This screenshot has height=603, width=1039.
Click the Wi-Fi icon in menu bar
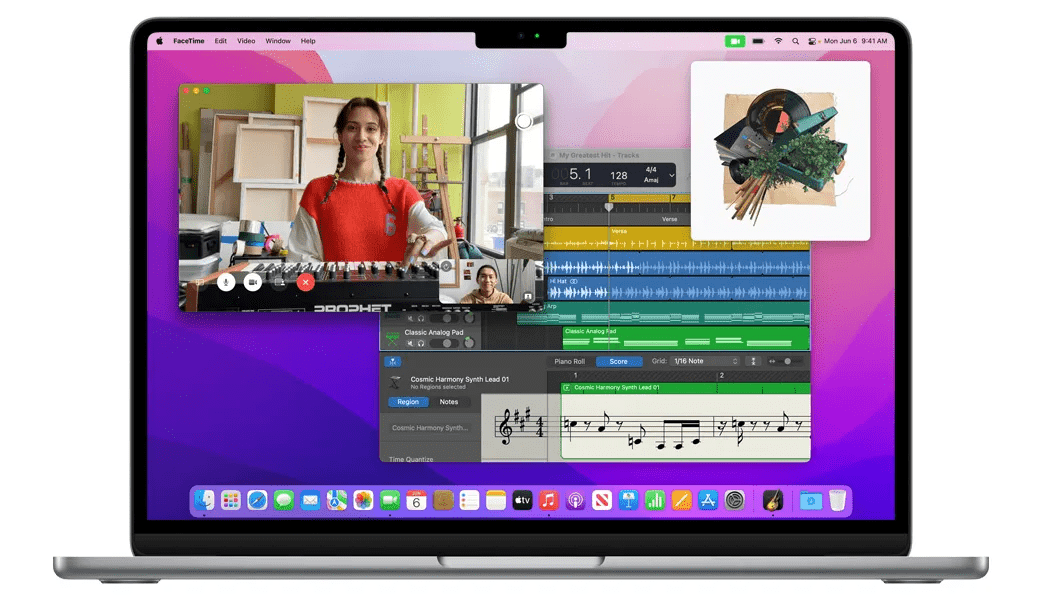coord(779,41)
